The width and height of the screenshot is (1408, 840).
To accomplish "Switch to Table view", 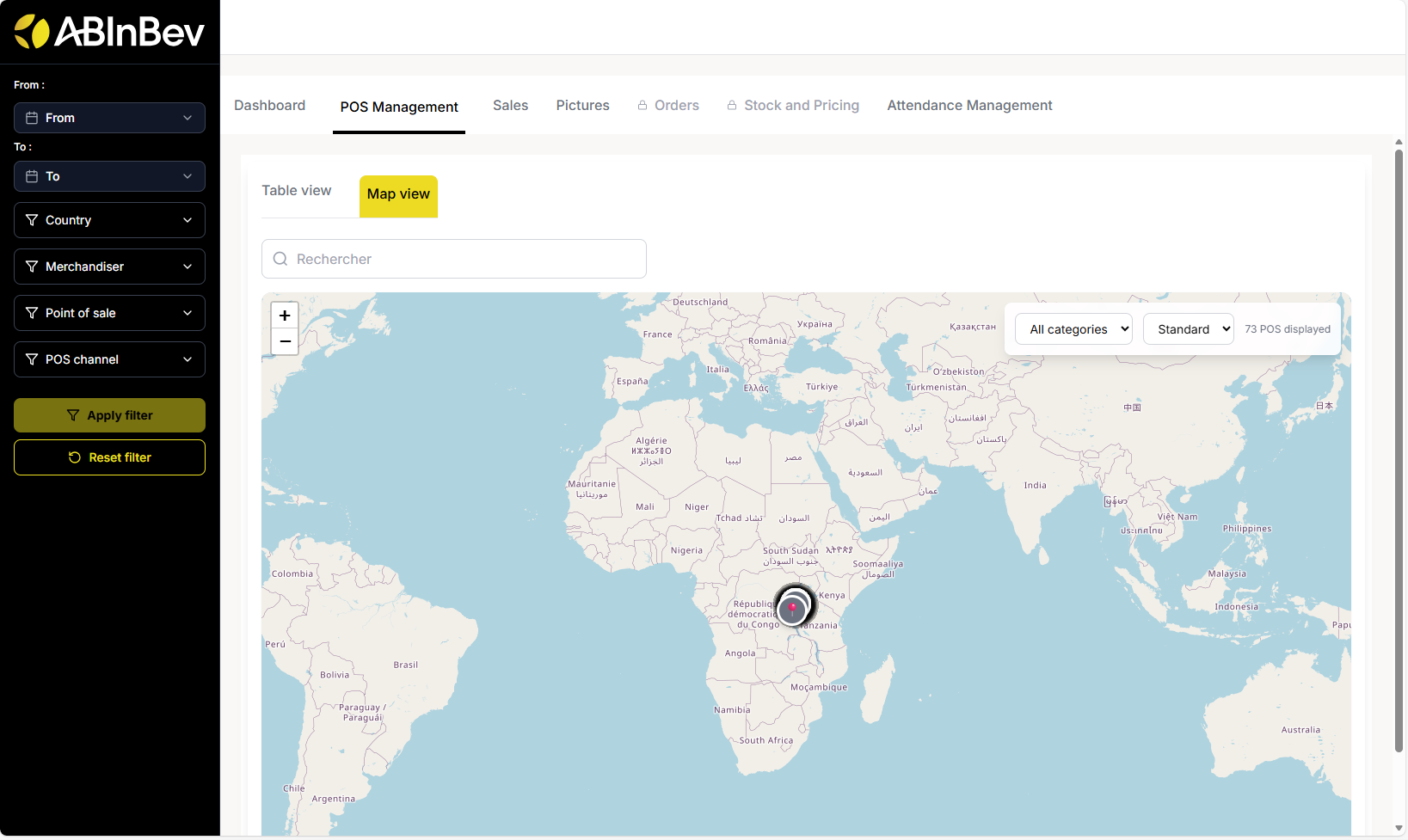I will pos(297,191).
